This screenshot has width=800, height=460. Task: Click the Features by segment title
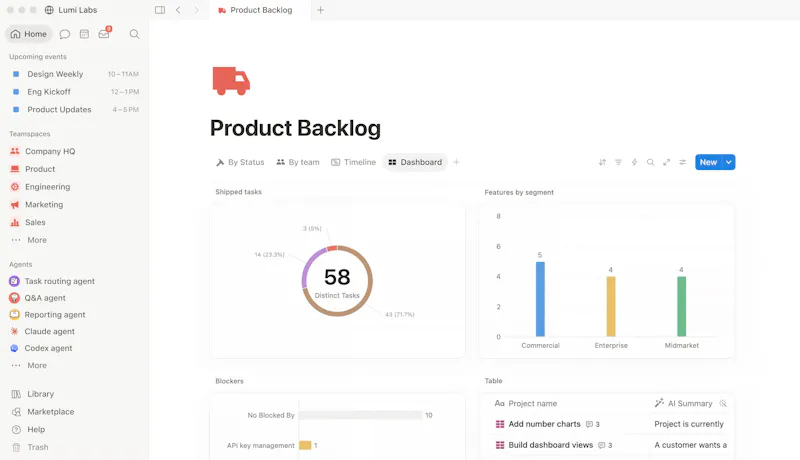tap(519, 192)
